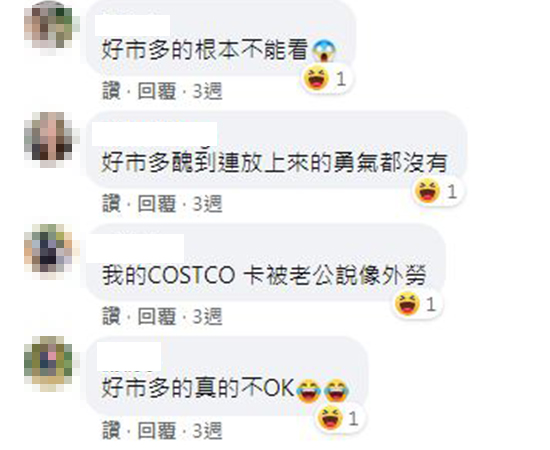Screen dimensions: 550x450
Task: Open the first commenter's pixelated avatar
Action: (x=49, y=26)
